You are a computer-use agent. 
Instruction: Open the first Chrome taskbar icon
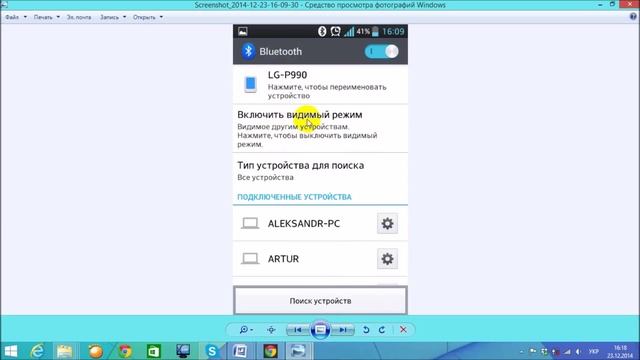click(x=125, y=351)
